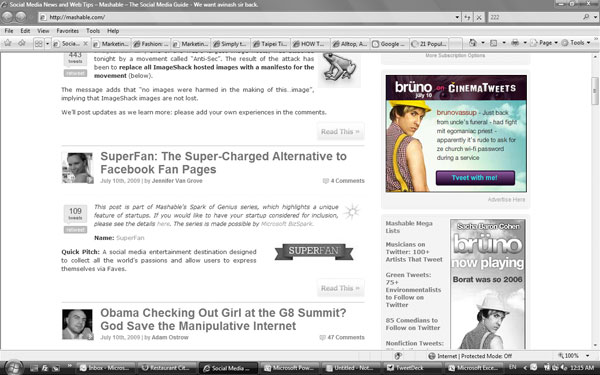Click the new blank tab button
600x375 pixels.
tap(455, 44)
